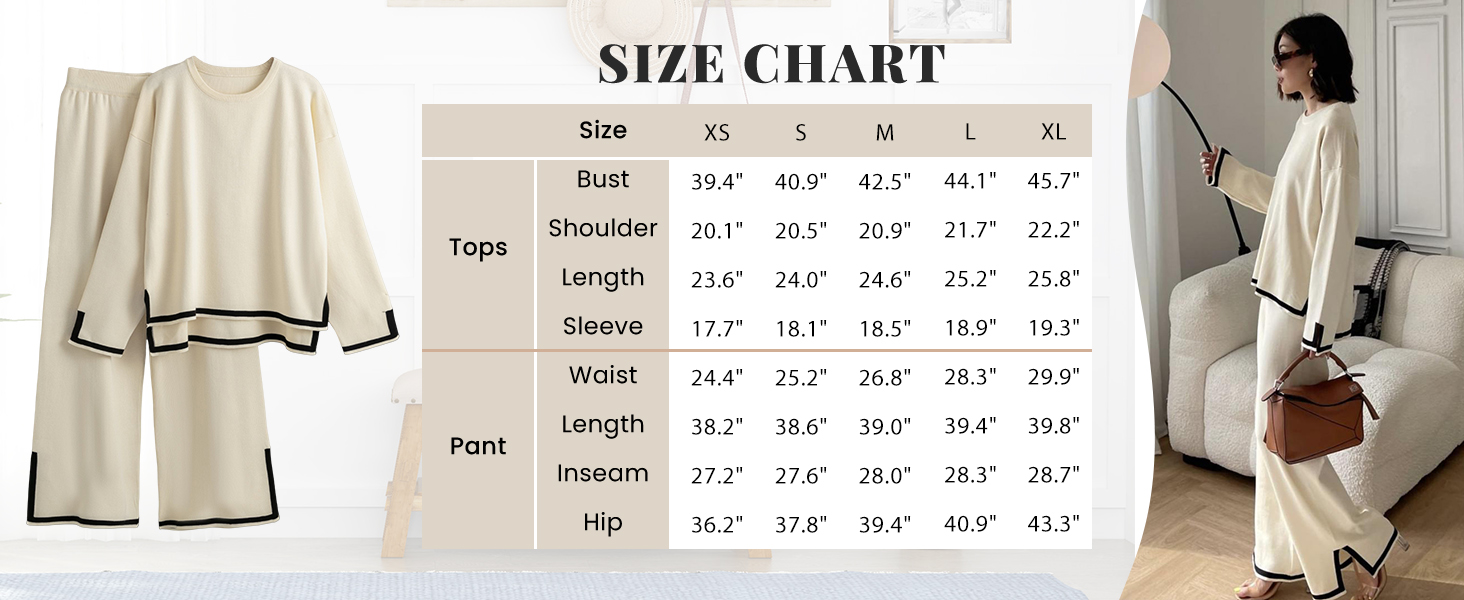Click the SIZE CHART heading
Image resolution: width=1464 pixels, height=600 pixels.
[x=771, y=65]
